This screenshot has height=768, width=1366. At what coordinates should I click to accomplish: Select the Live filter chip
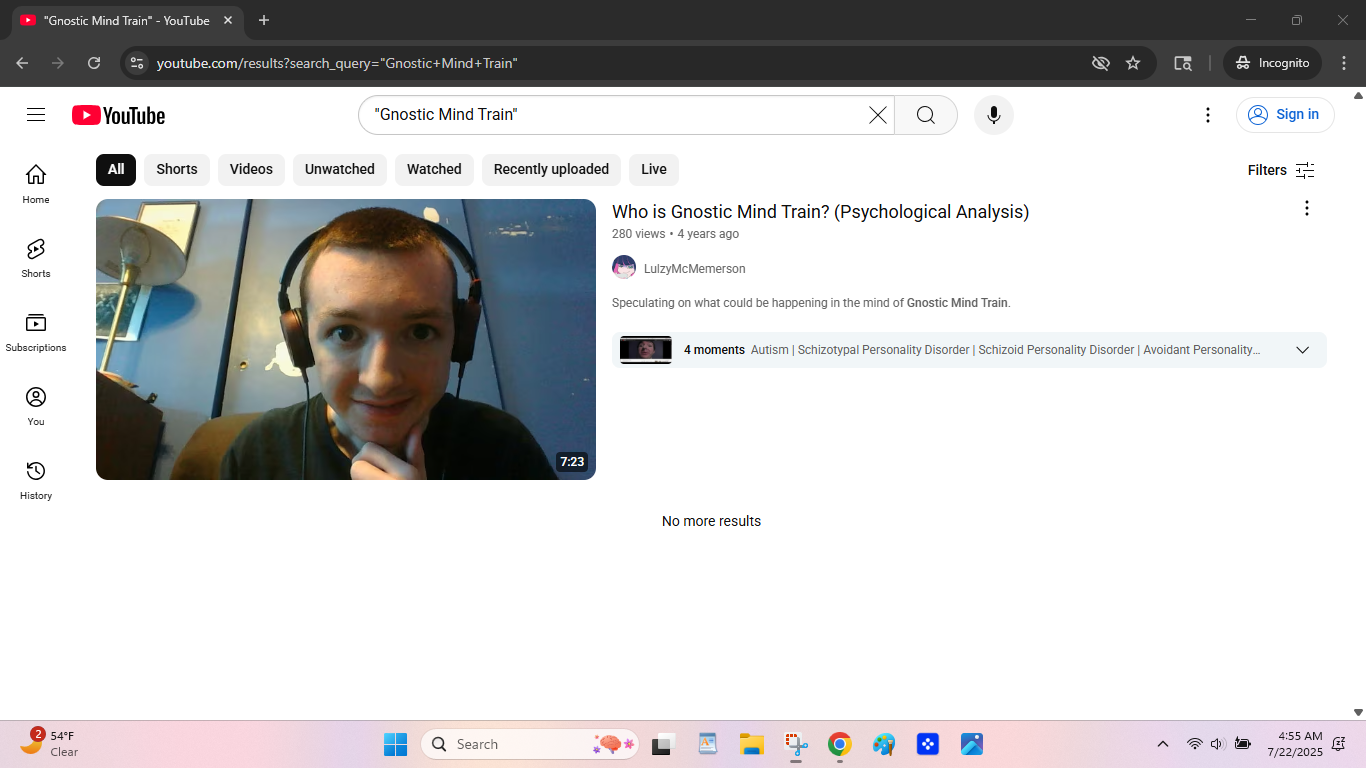[x=654, y=170]
